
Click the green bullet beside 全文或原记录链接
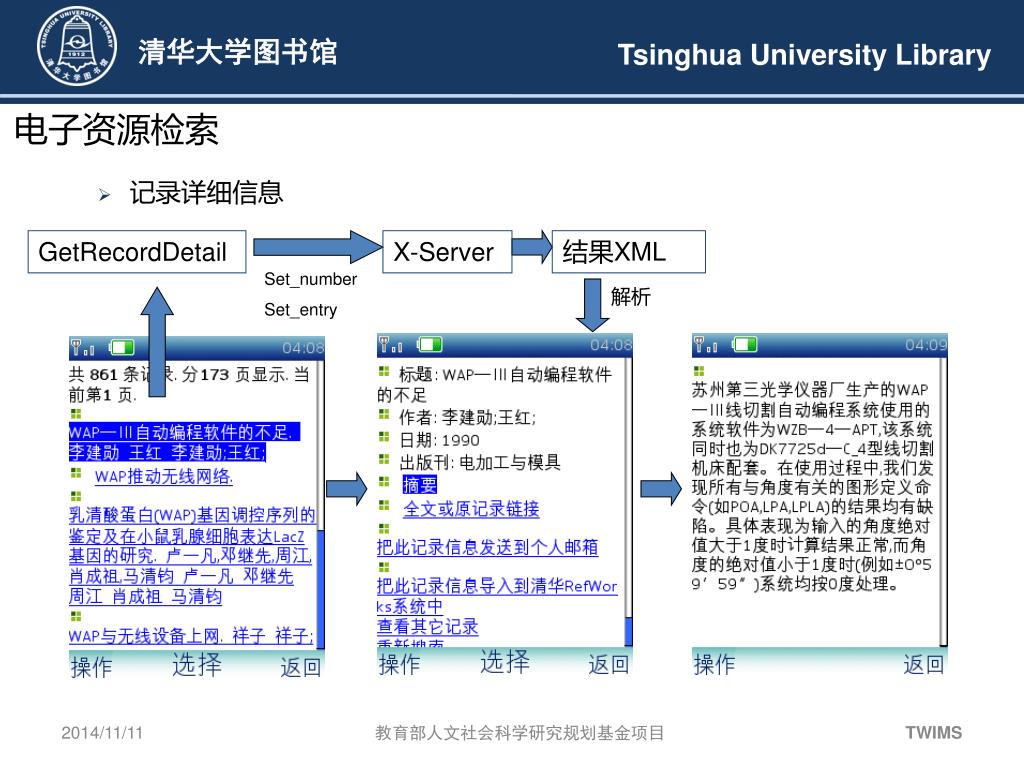384,505
